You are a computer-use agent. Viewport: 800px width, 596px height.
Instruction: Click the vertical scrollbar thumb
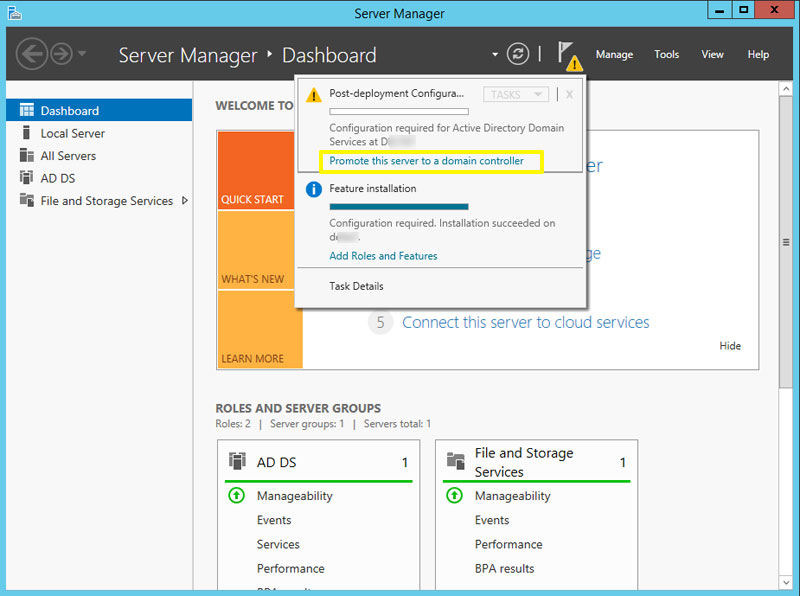tap(786, 242)
